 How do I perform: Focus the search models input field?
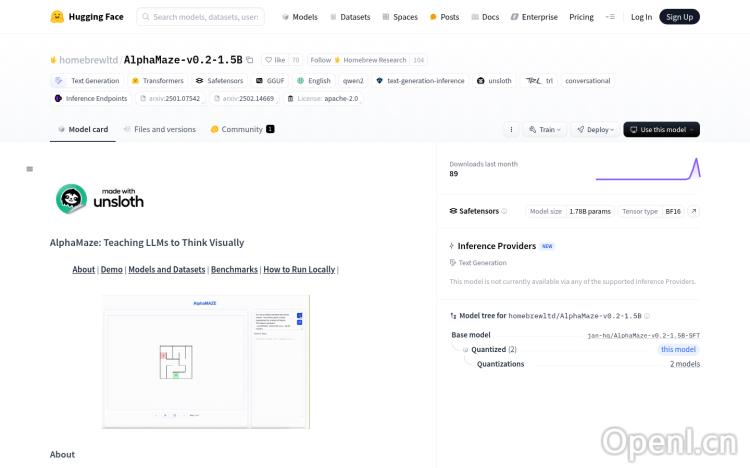[x=207, y=17]
